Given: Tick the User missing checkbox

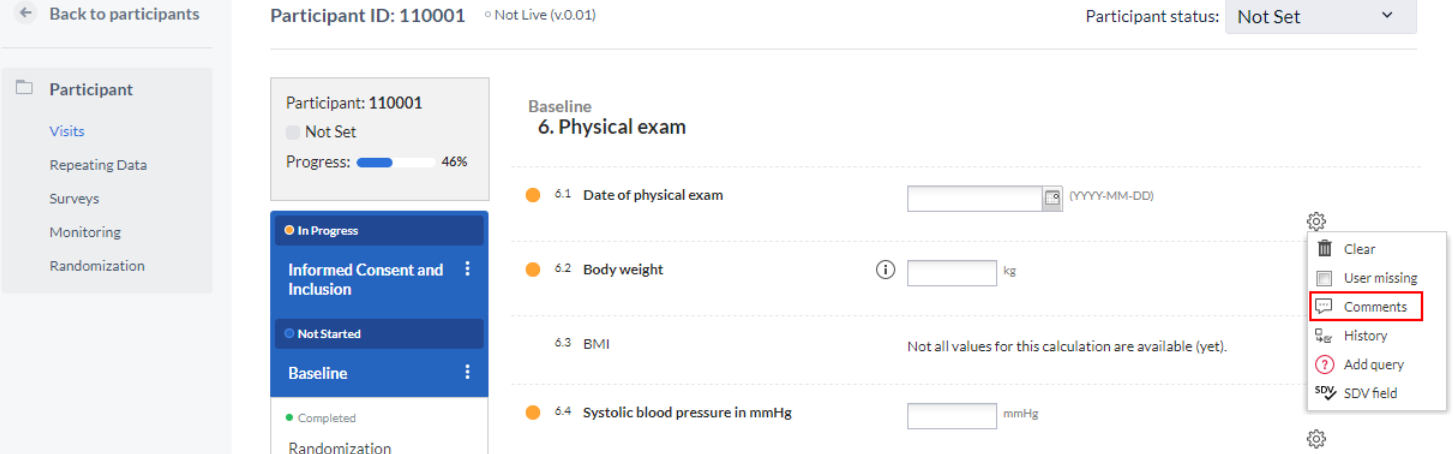Looking at the screenshot, I should [x=1325, y=278].
